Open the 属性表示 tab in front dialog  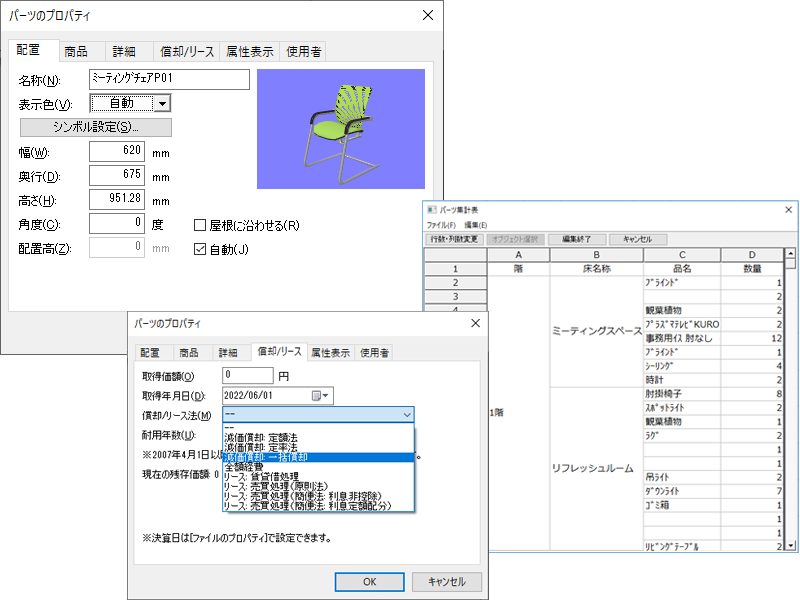pyautogui.click(x=329, y=353)
